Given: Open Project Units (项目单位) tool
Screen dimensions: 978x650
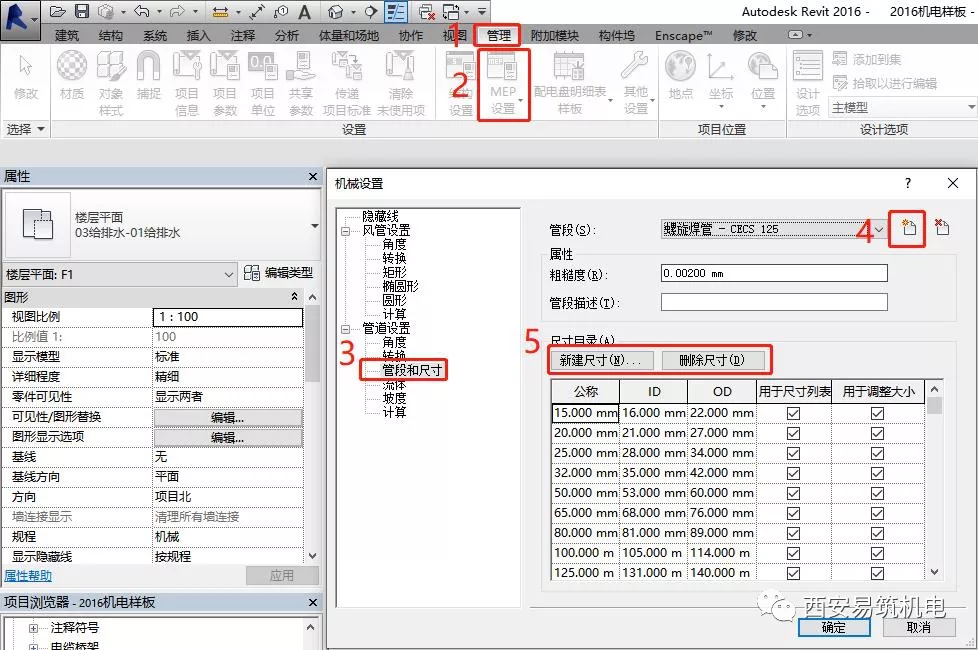Looking at the screenshot, I should [263, 84].
